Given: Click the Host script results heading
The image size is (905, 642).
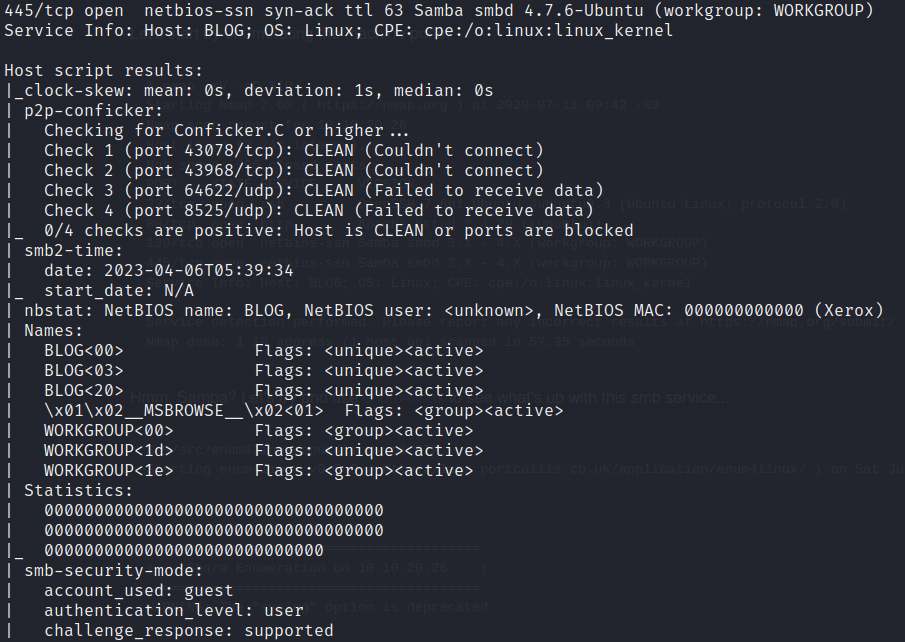Looking at the screenshot, I should (x=104, y=70).
